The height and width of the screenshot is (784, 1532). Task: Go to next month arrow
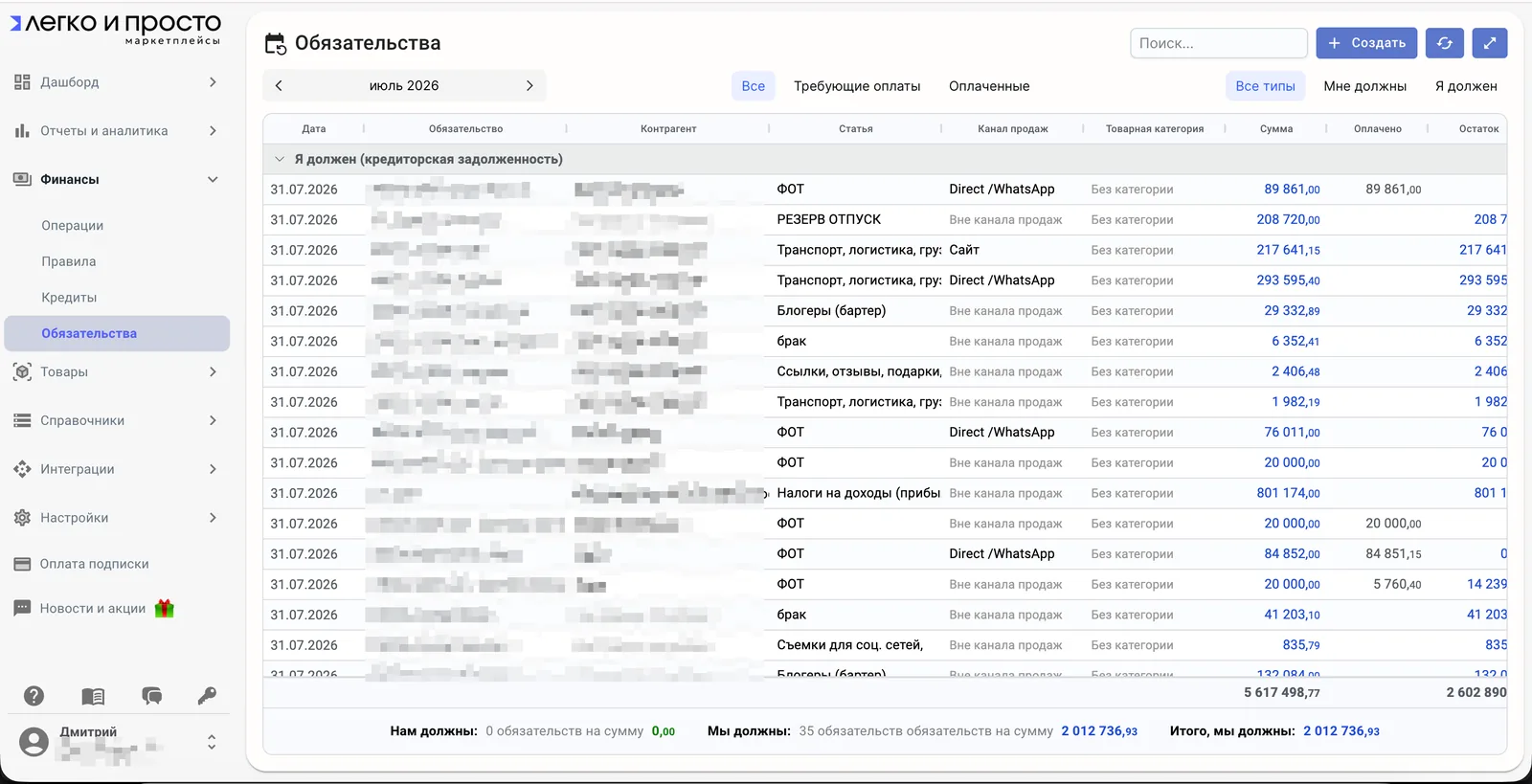pos(529,85)
